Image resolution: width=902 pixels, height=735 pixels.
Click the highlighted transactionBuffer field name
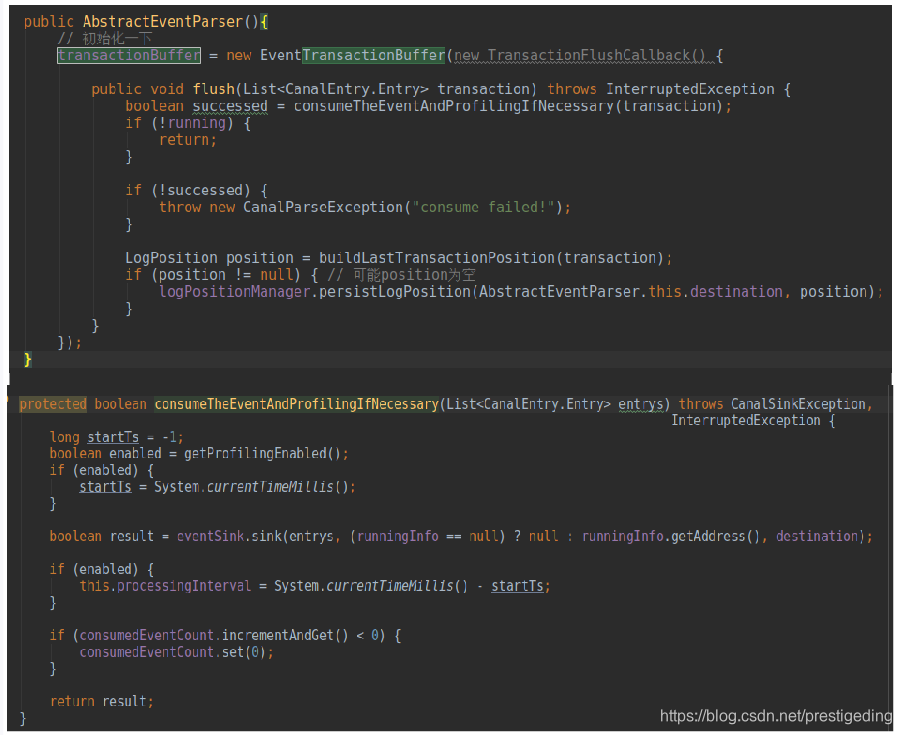pos(129,55)
